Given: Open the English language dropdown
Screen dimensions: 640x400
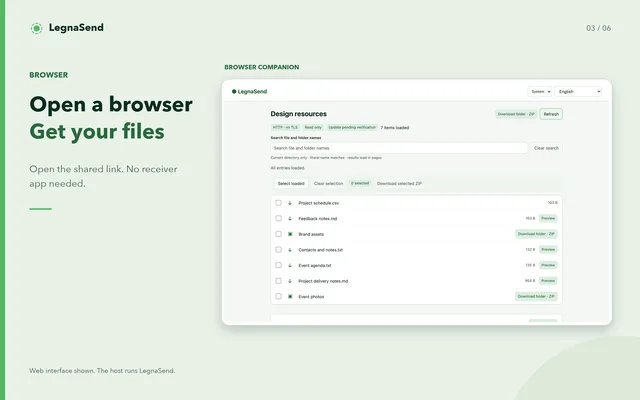Looking at the screenshot, I should click(x=578, y=91).
